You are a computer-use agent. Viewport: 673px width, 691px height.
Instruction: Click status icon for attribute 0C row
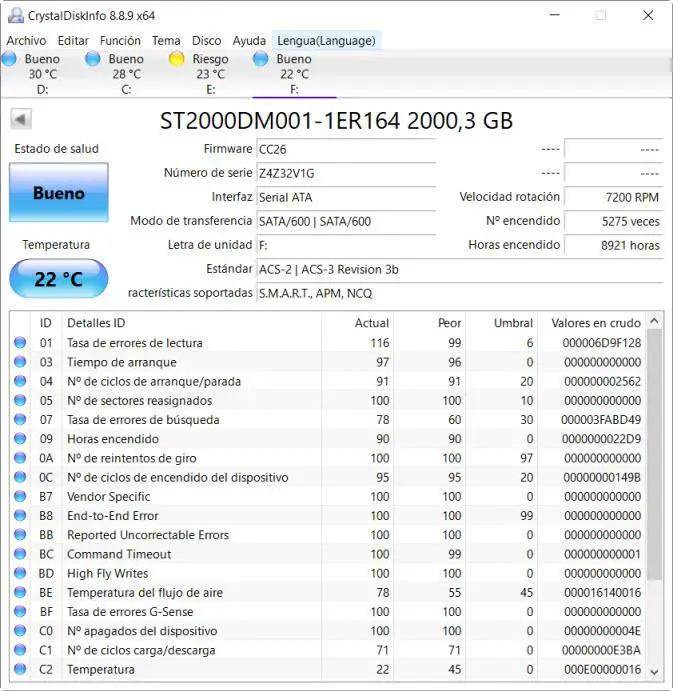[20, 477]
